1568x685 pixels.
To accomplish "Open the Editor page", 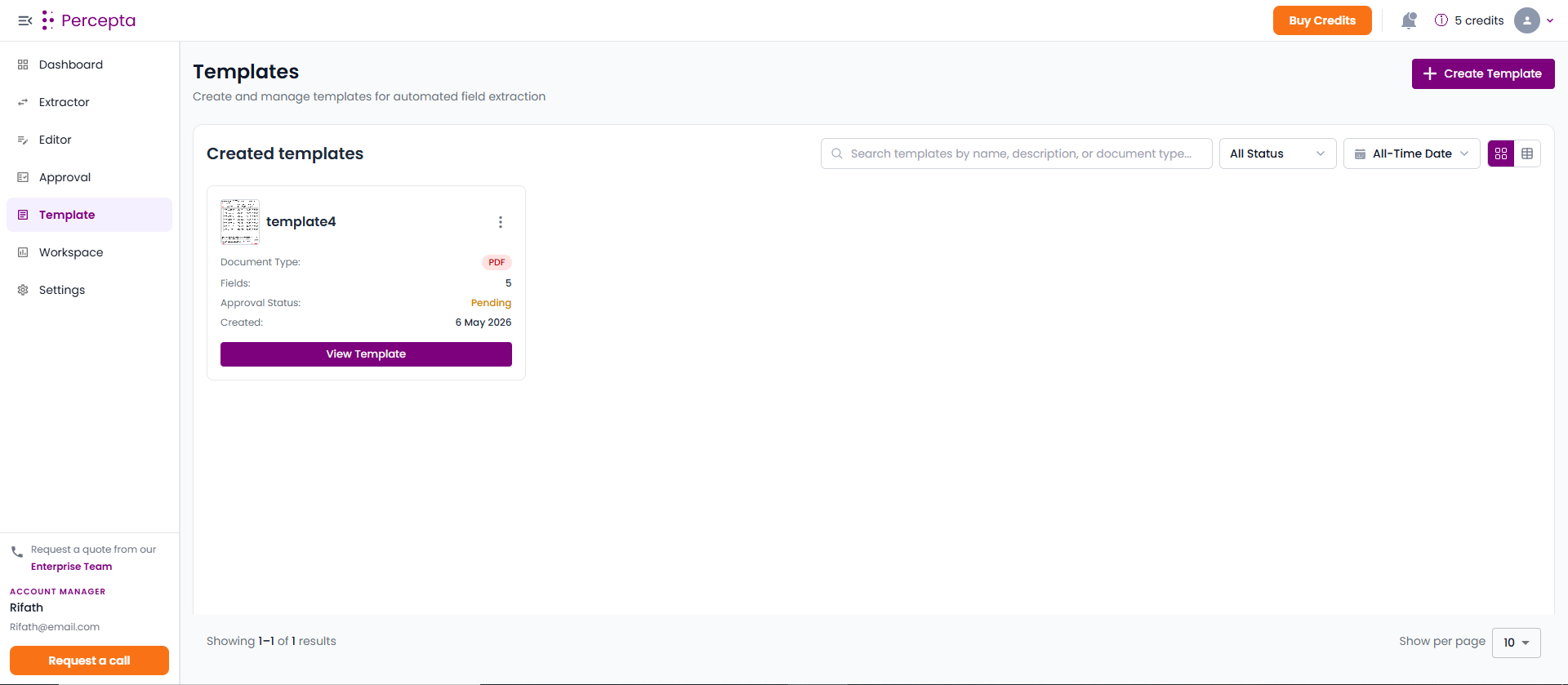I will tap(89, 140).
